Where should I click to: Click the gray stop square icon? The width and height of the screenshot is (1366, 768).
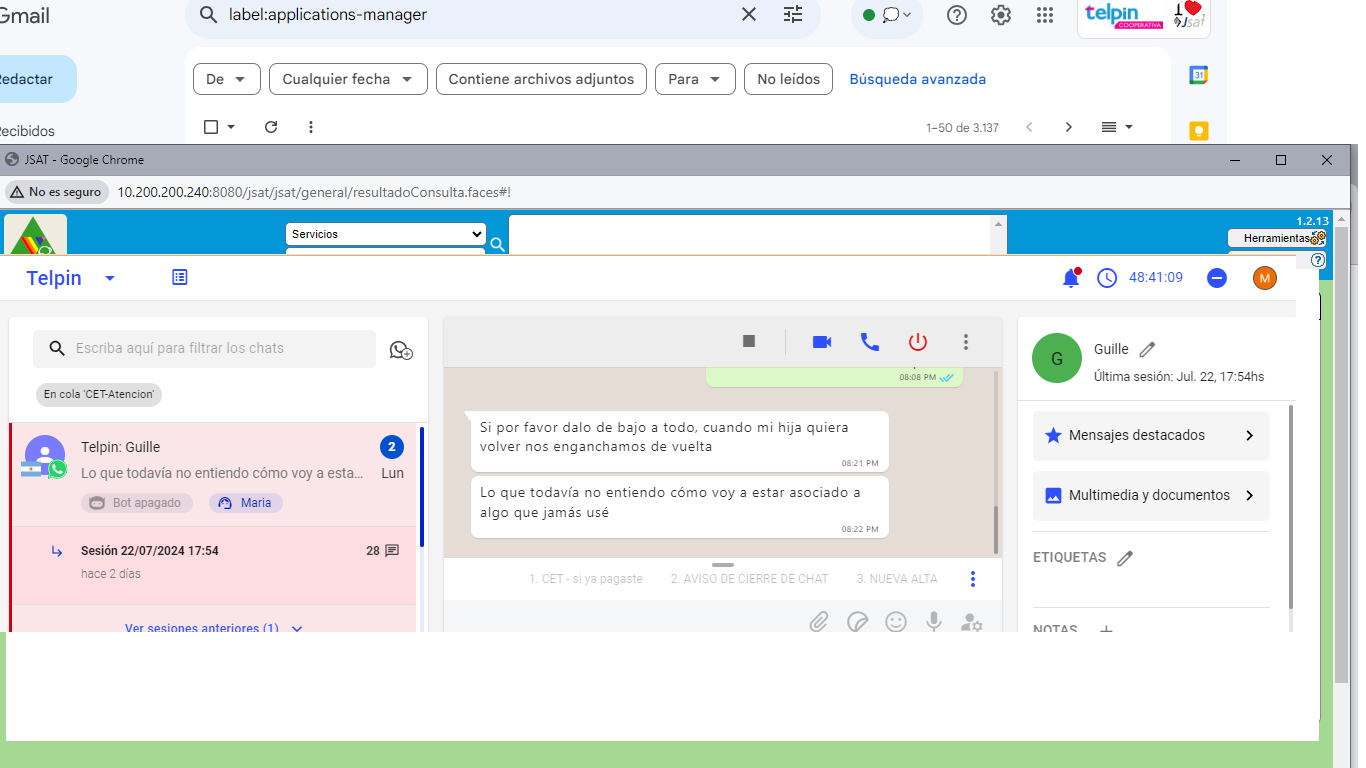tap(749, 342)
